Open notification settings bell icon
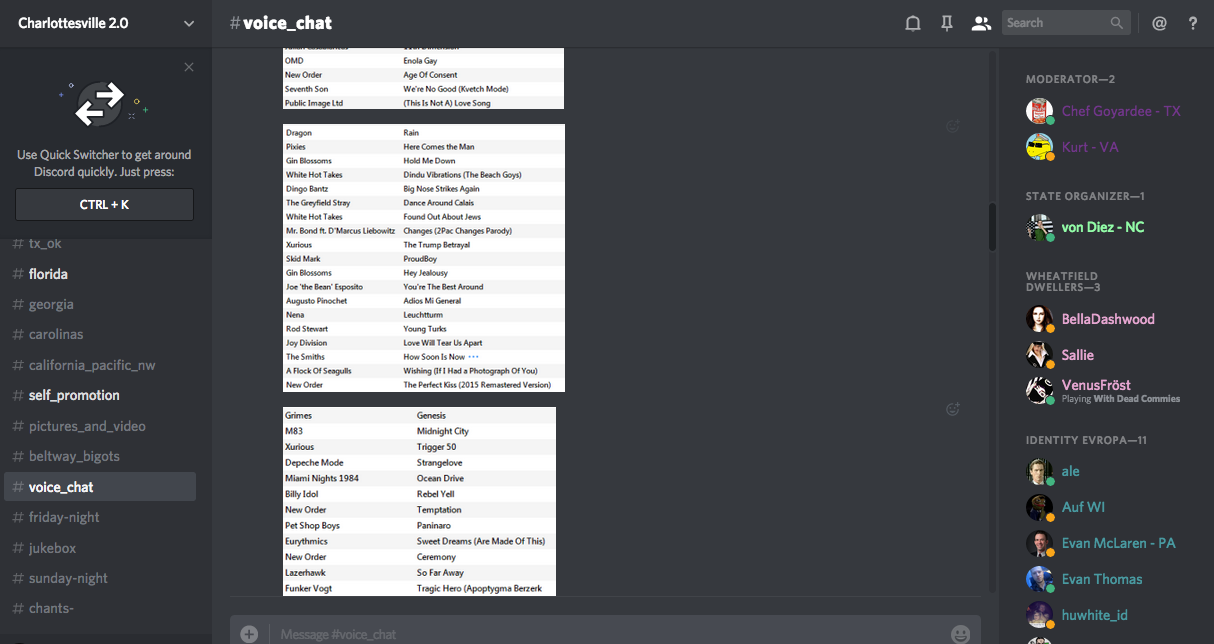 912,23
